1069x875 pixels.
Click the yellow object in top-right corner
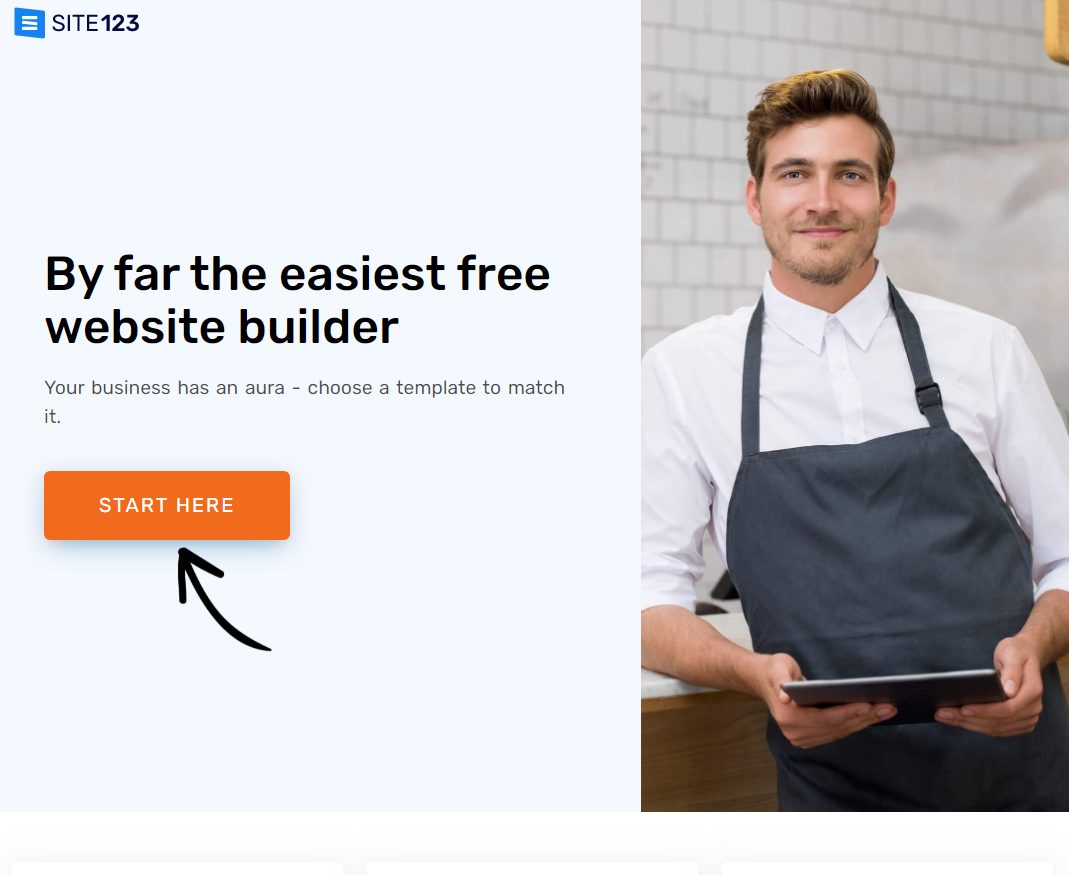coord(1057,31)
